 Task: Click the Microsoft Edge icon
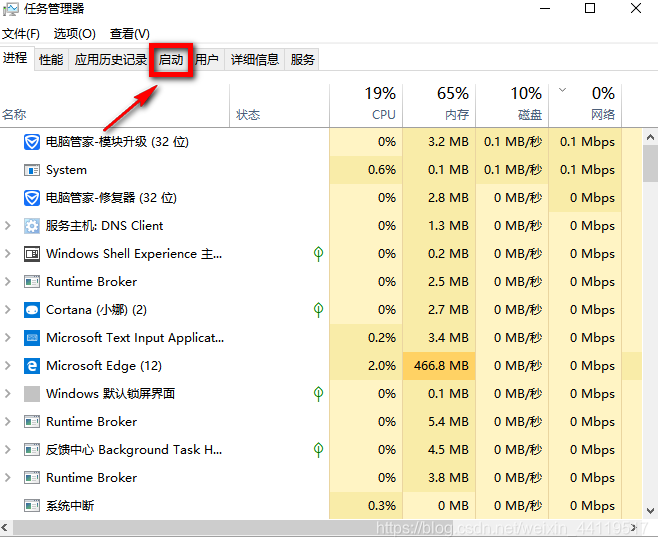pyautogui.click(x=32, y=366)
